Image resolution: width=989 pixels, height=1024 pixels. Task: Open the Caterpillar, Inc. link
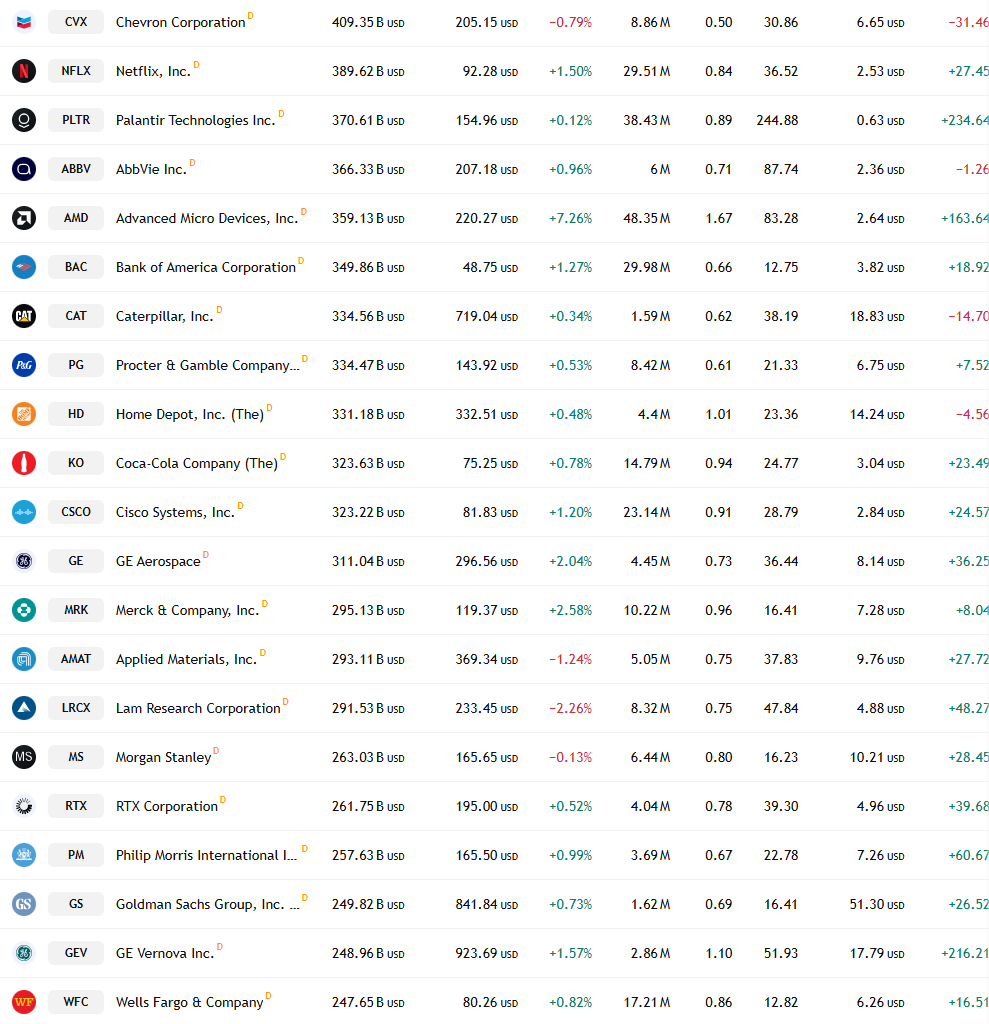coord(165,316)
